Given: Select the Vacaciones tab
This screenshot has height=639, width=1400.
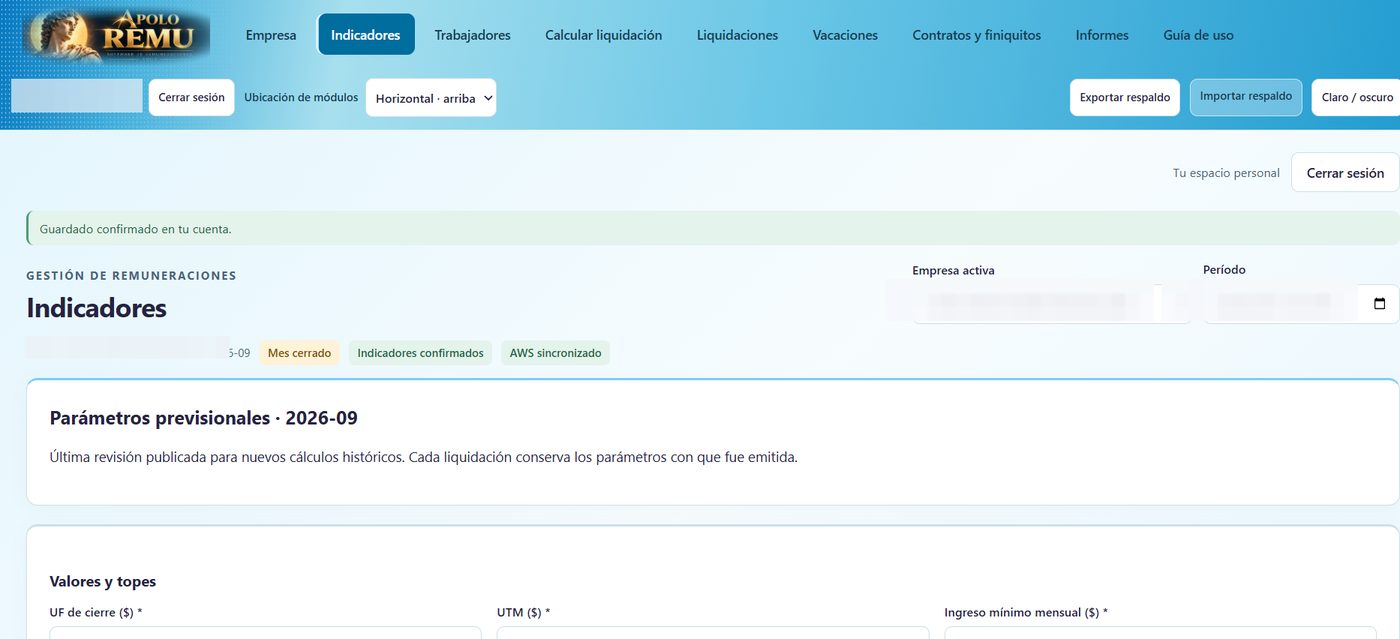Looking at the screenshot, I should point(845,35).
